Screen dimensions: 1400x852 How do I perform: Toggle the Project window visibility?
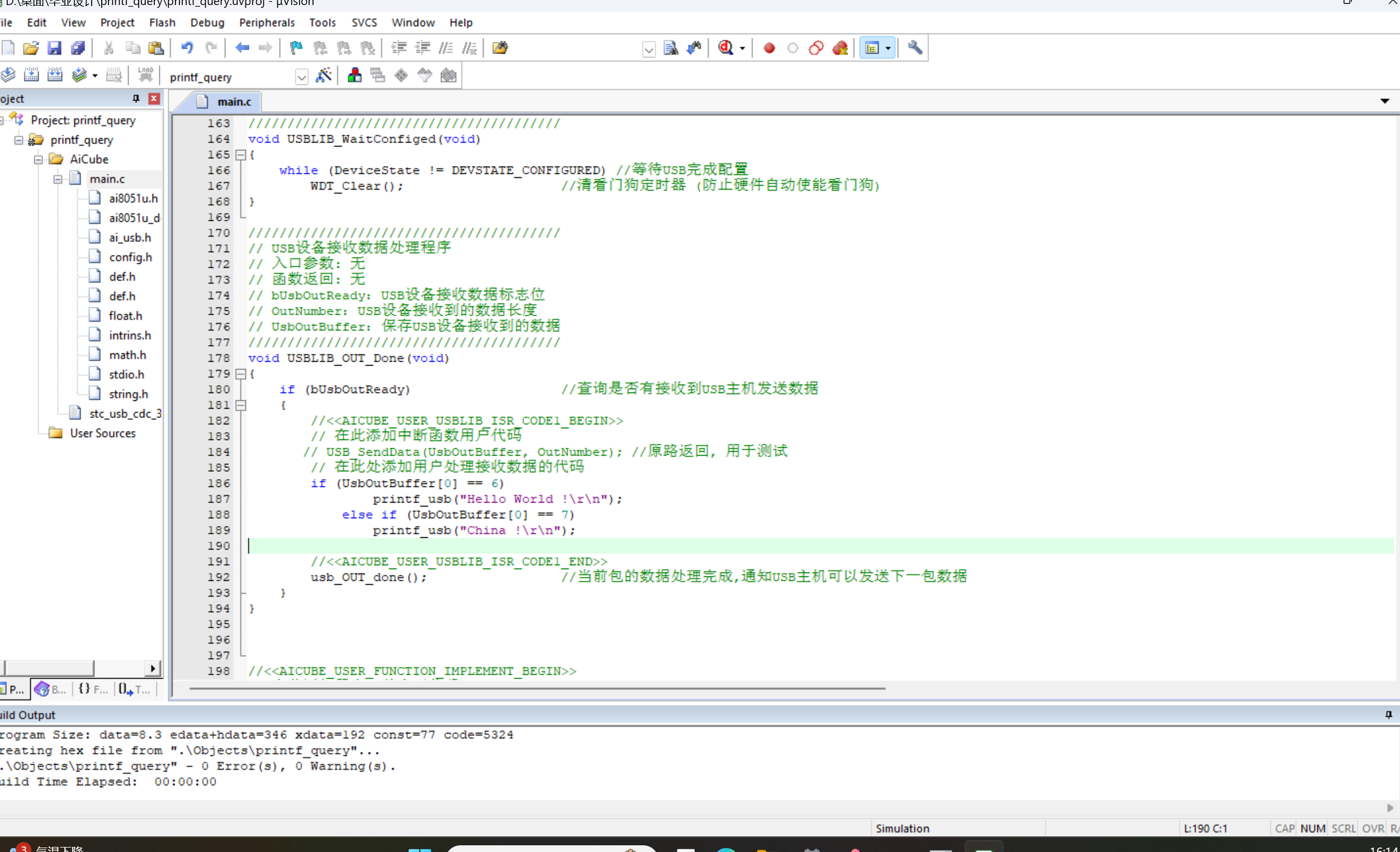coord(874,48)
